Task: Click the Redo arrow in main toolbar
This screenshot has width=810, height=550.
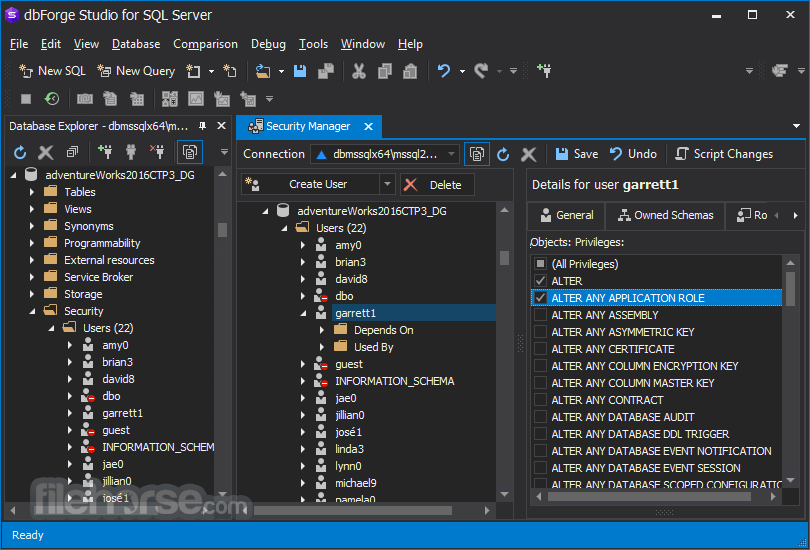Action: 481,71
